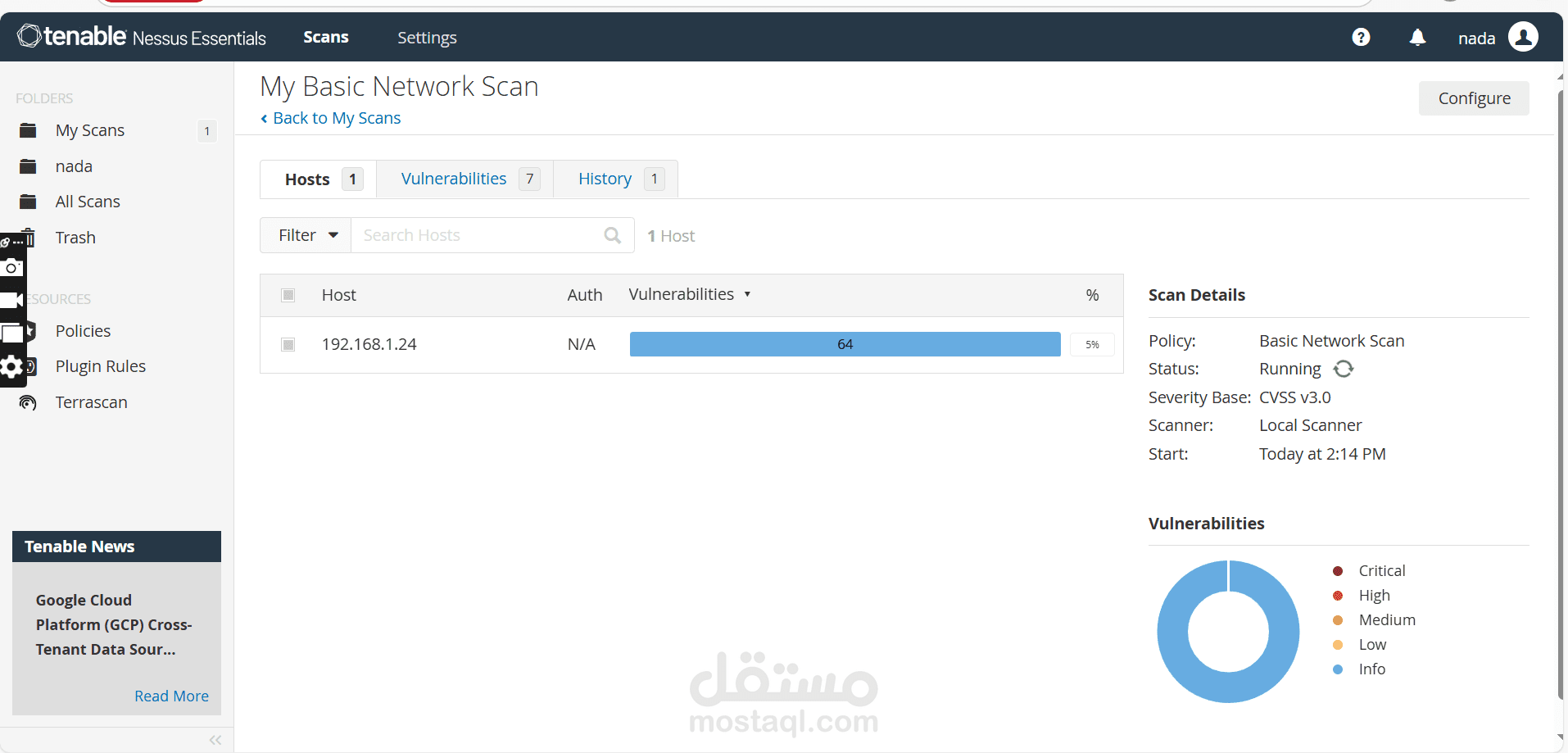Viewport: 1568px width, 753px height.
Task: Open Plugin Rules in the sidebar
Action: tap(101, 366)
